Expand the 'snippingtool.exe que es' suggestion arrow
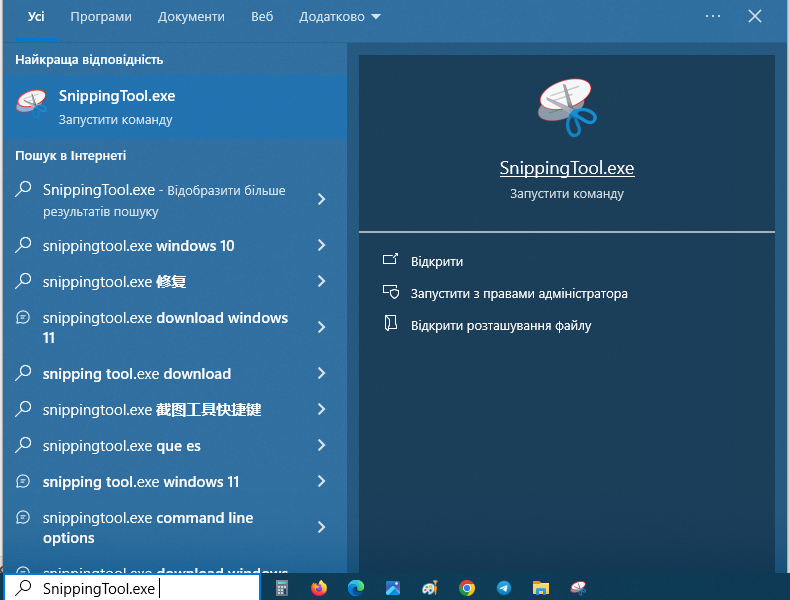 (321, 446)
